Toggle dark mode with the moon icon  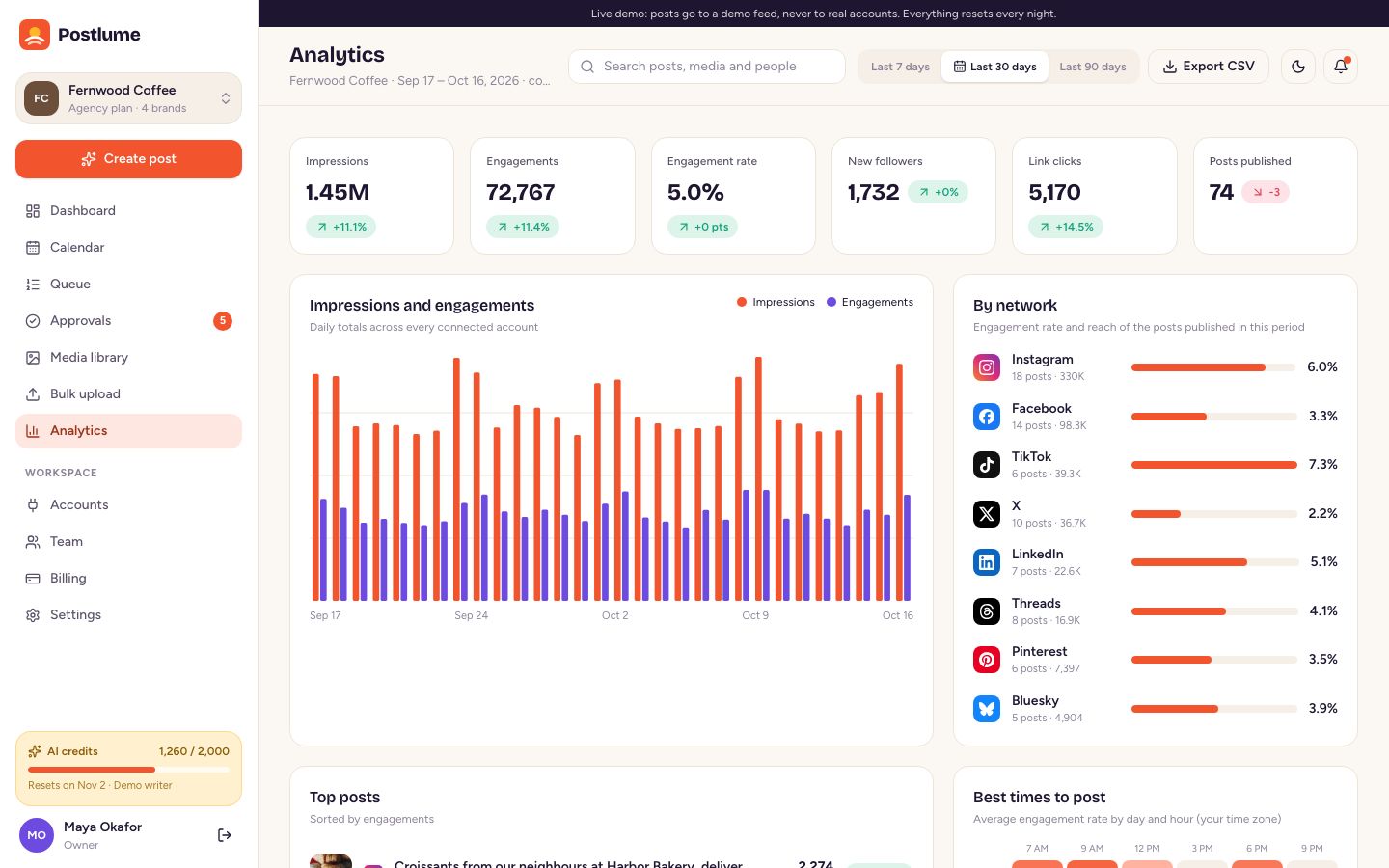click(1298, 67)
